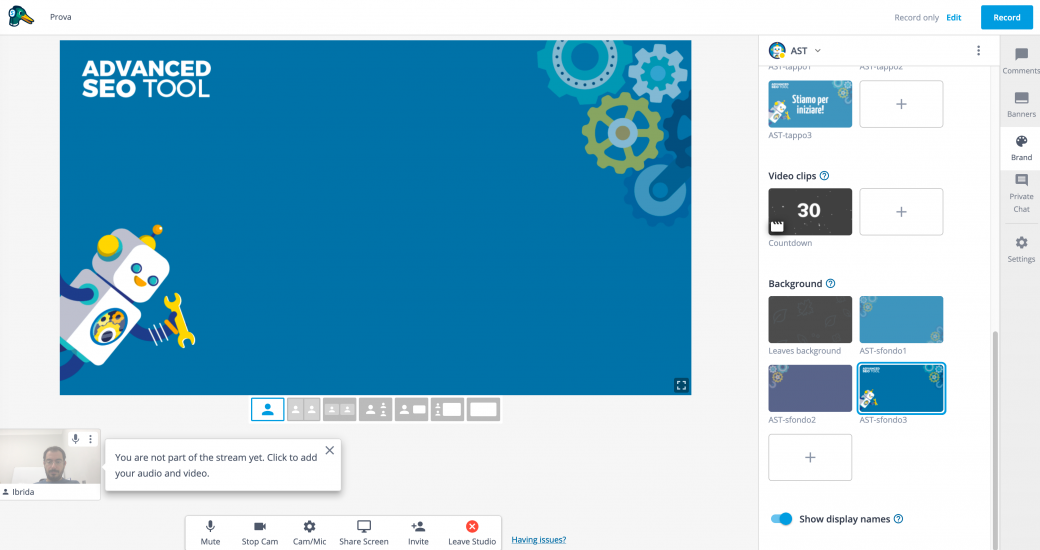Choose the Leaves background
This screenshot has width=1040, height=550.
coord(810,319)
